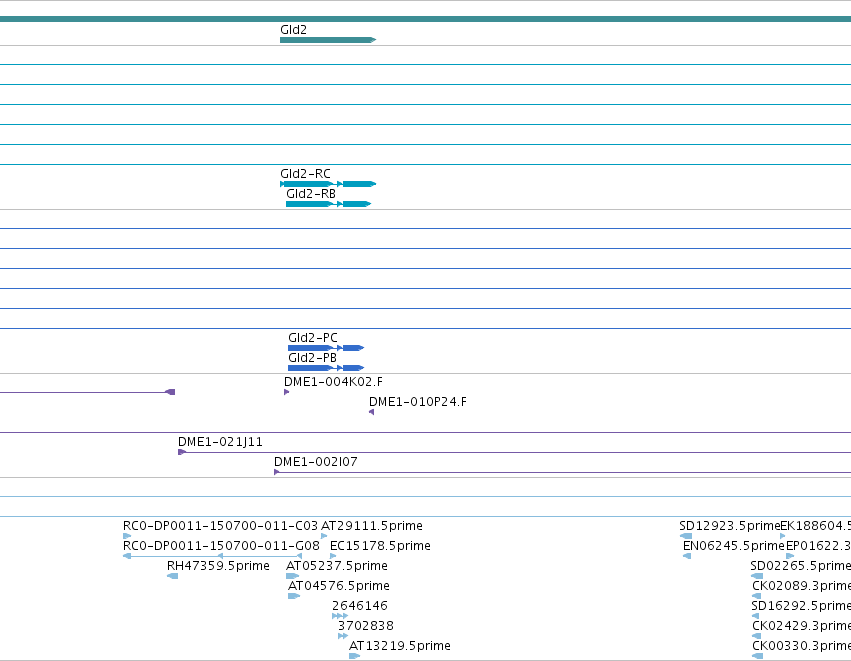
Task: Click the Gld2-PB coding region glyph
Action: [x=326, y=368]
